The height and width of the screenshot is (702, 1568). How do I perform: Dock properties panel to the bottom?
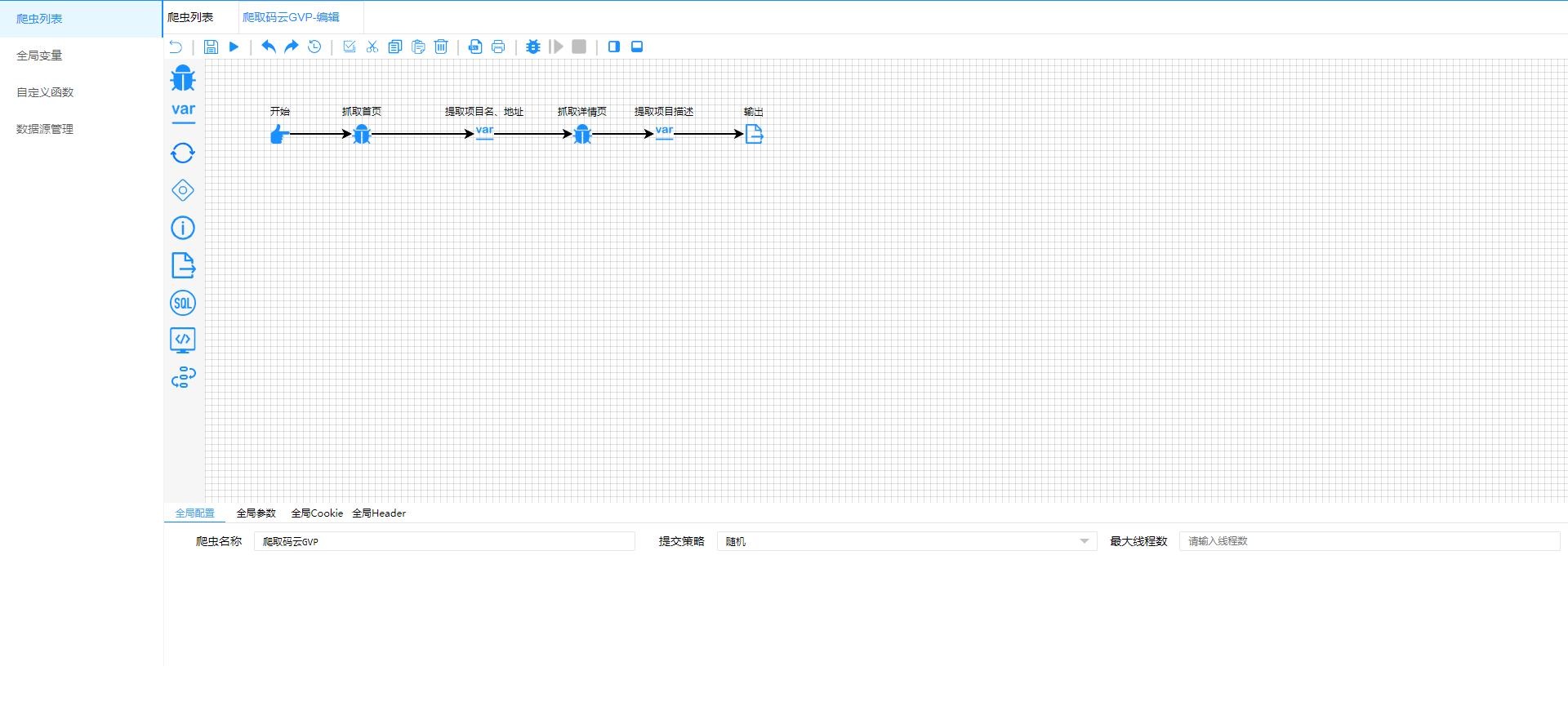click(x=637, y=47)
